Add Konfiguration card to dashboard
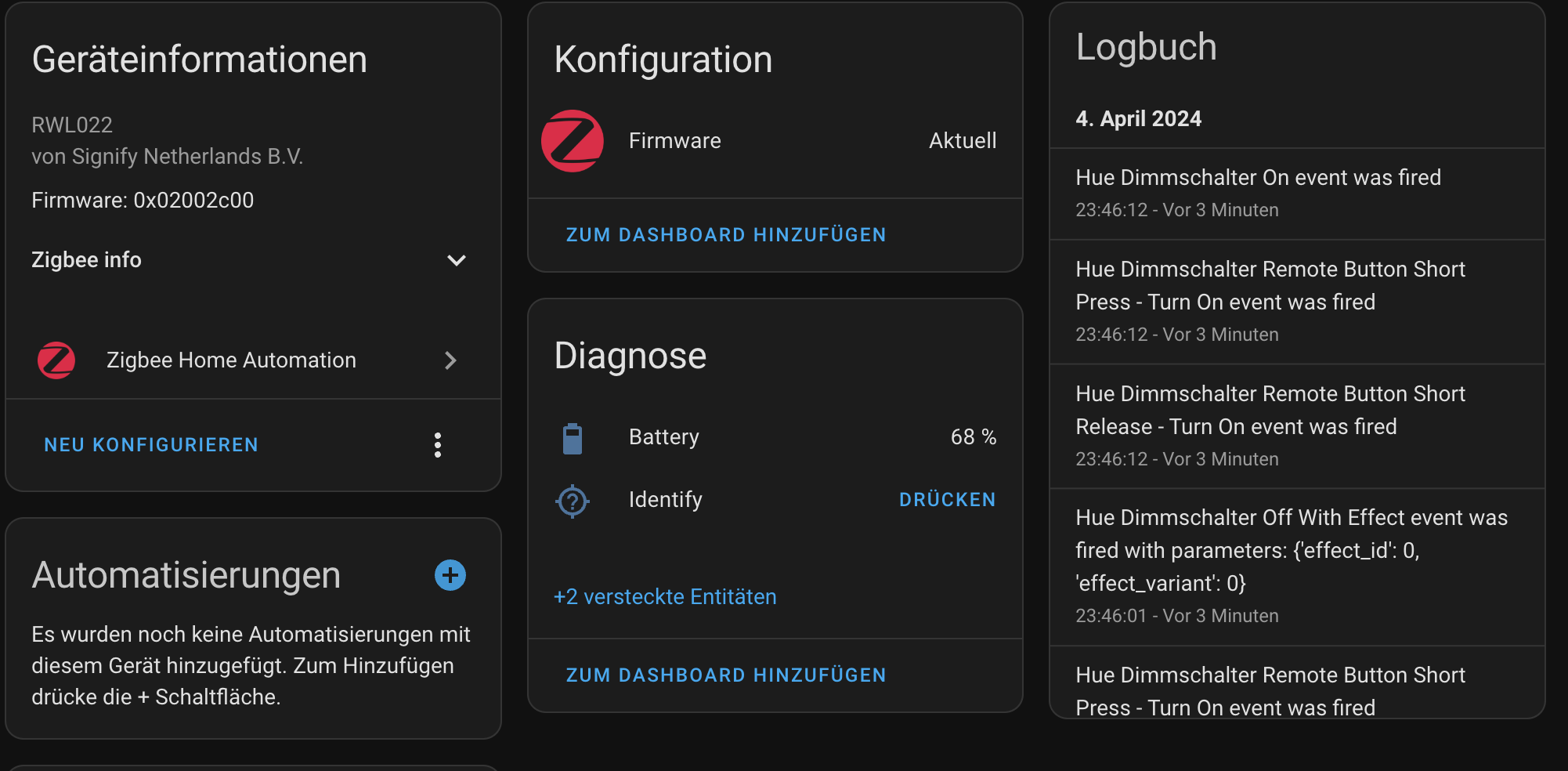 pyautogui.click(x=726, y=235)
